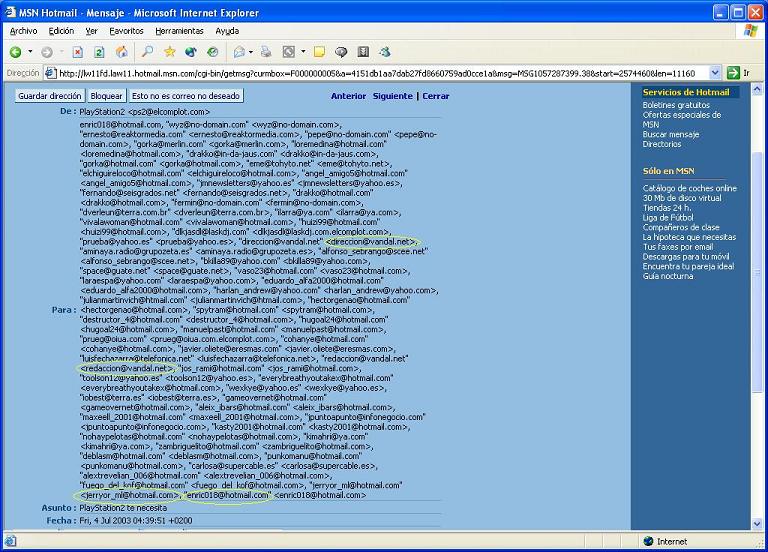Click the History toolbar icon
The image size is (768, 552).
pos(213,52)
